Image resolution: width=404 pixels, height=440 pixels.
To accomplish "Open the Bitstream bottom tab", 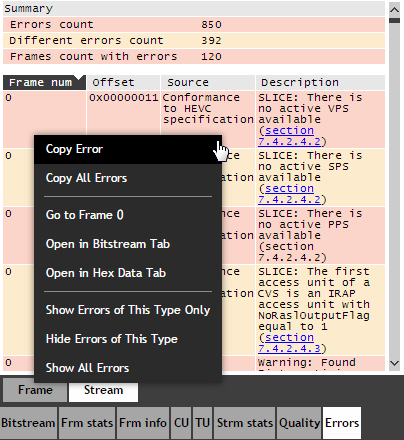I will click(28, 423).
